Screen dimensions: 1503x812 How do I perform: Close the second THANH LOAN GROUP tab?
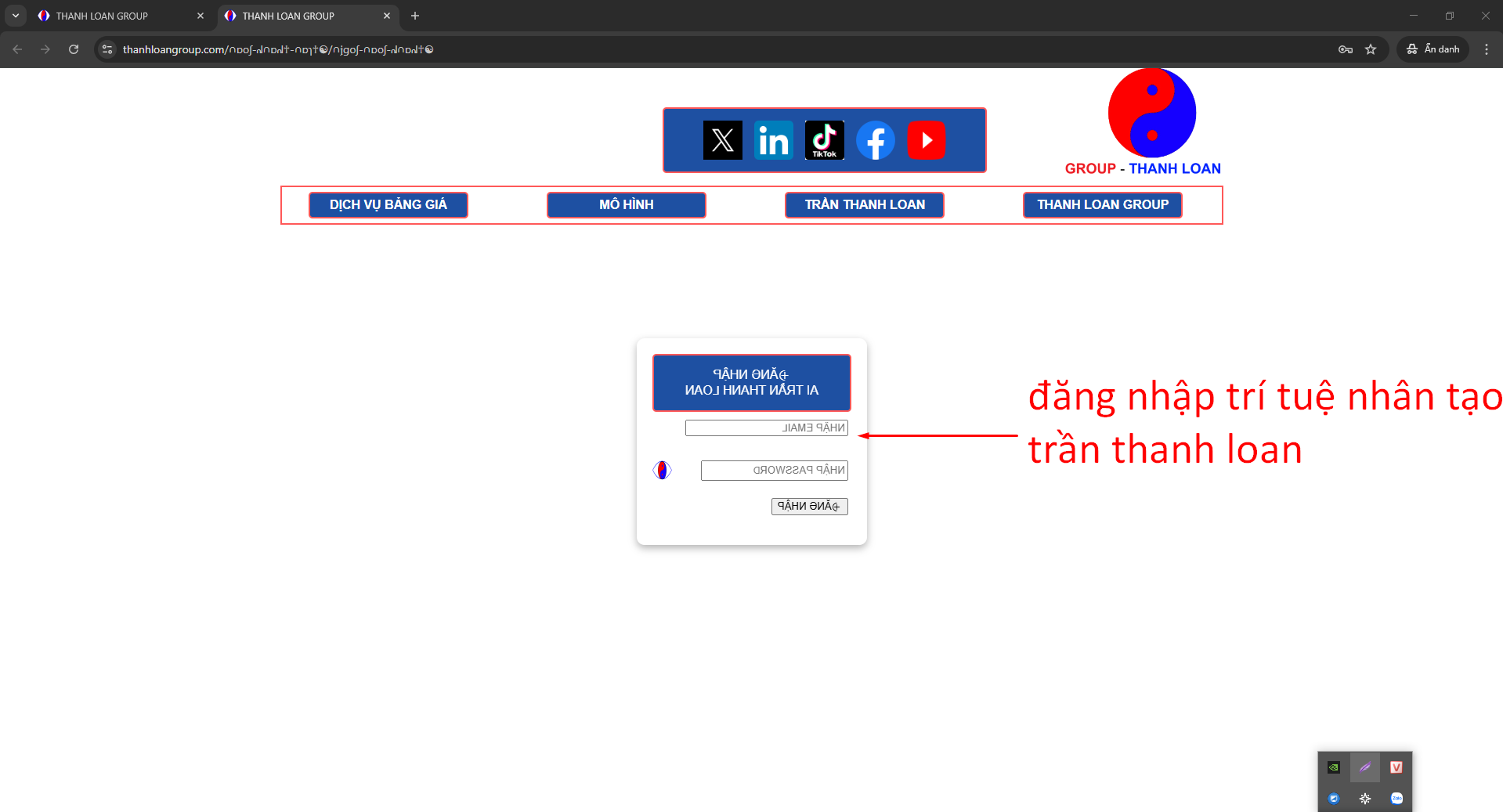point(387,16)
